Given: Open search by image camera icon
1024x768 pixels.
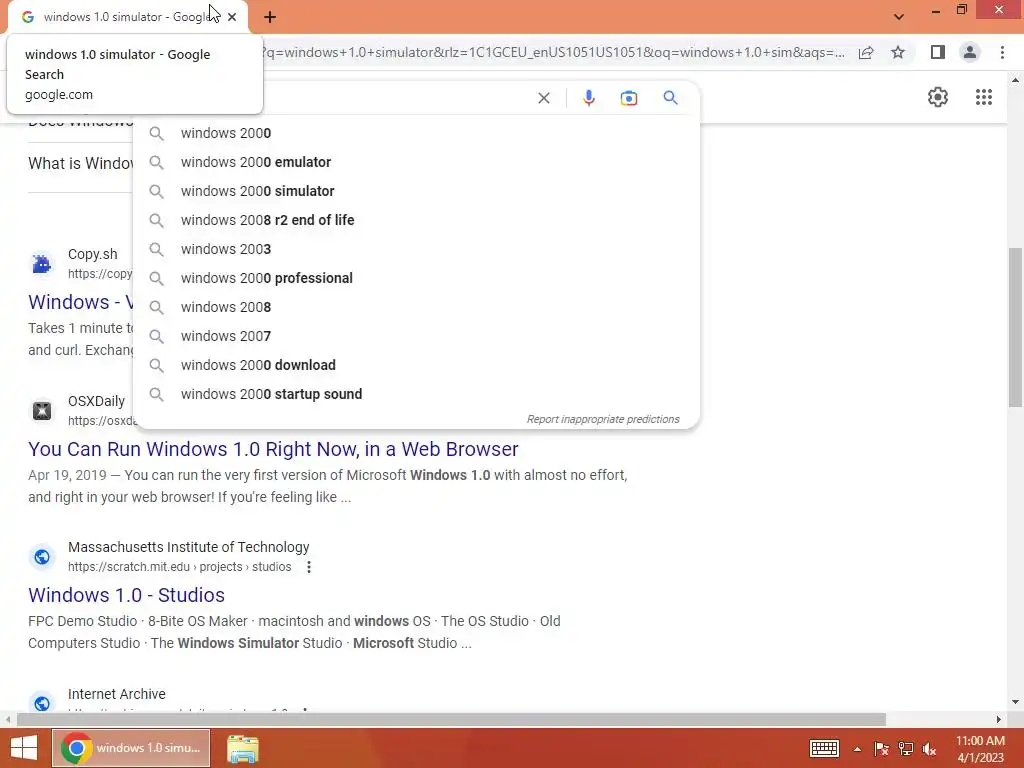Looking at the screenshot, I should 628,98.
